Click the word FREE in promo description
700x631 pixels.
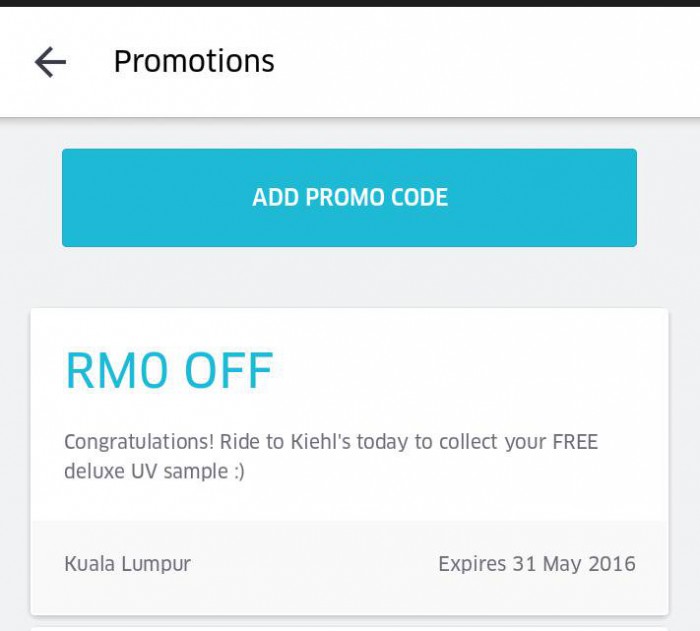[575, 442]
